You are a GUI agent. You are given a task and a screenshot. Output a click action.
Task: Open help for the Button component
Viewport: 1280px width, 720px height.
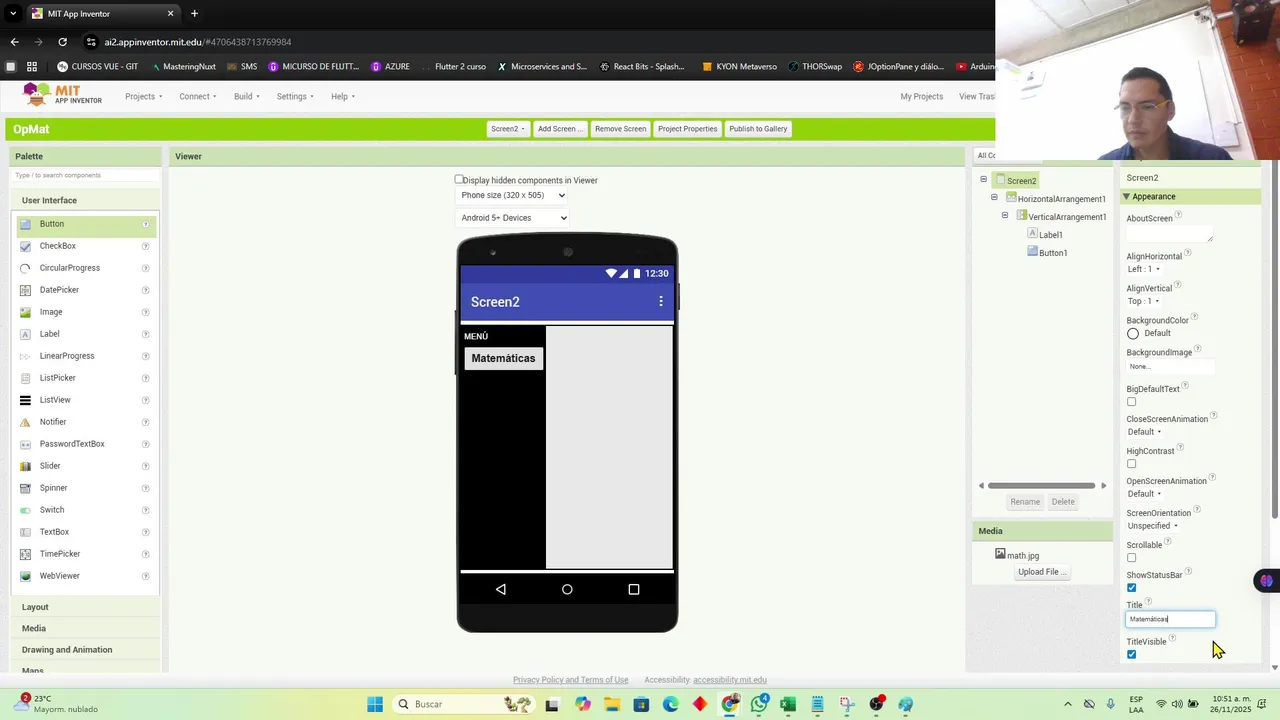coord(146,224)
